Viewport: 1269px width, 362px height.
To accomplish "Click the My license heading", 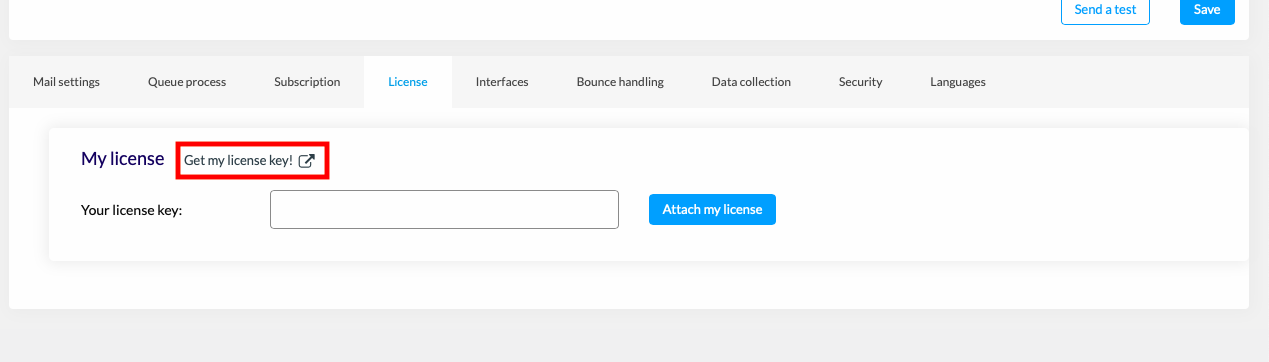I will coord(122,158).
